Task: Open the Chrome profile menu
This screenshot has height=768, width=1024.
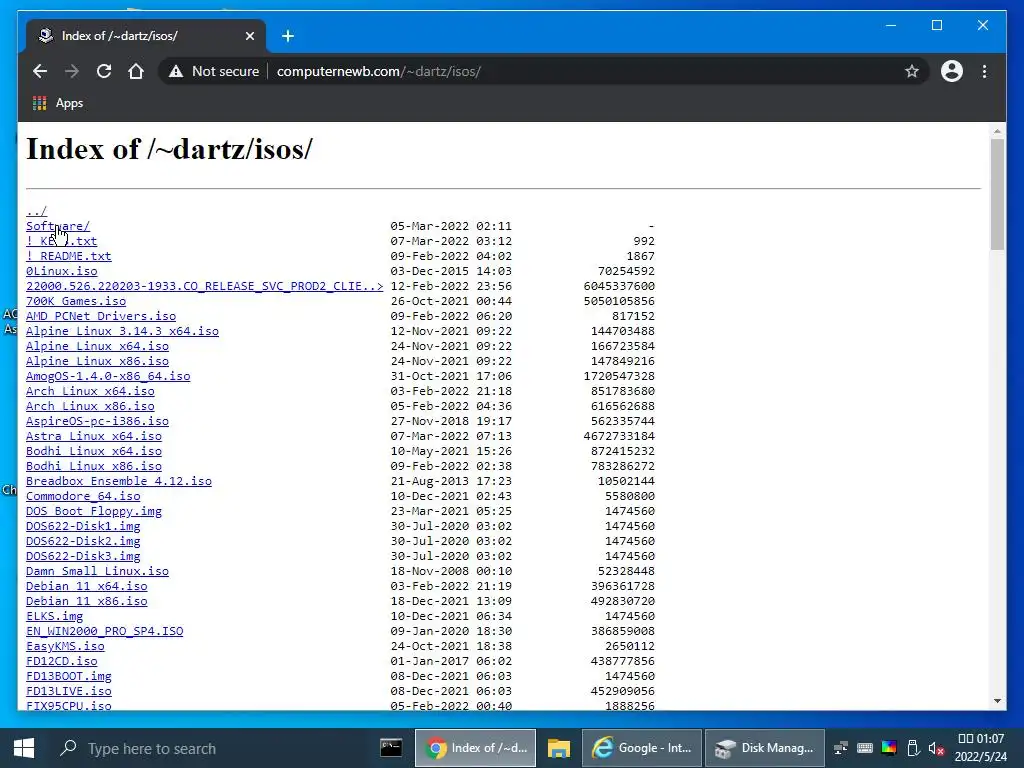Action: tap(952, 71)
